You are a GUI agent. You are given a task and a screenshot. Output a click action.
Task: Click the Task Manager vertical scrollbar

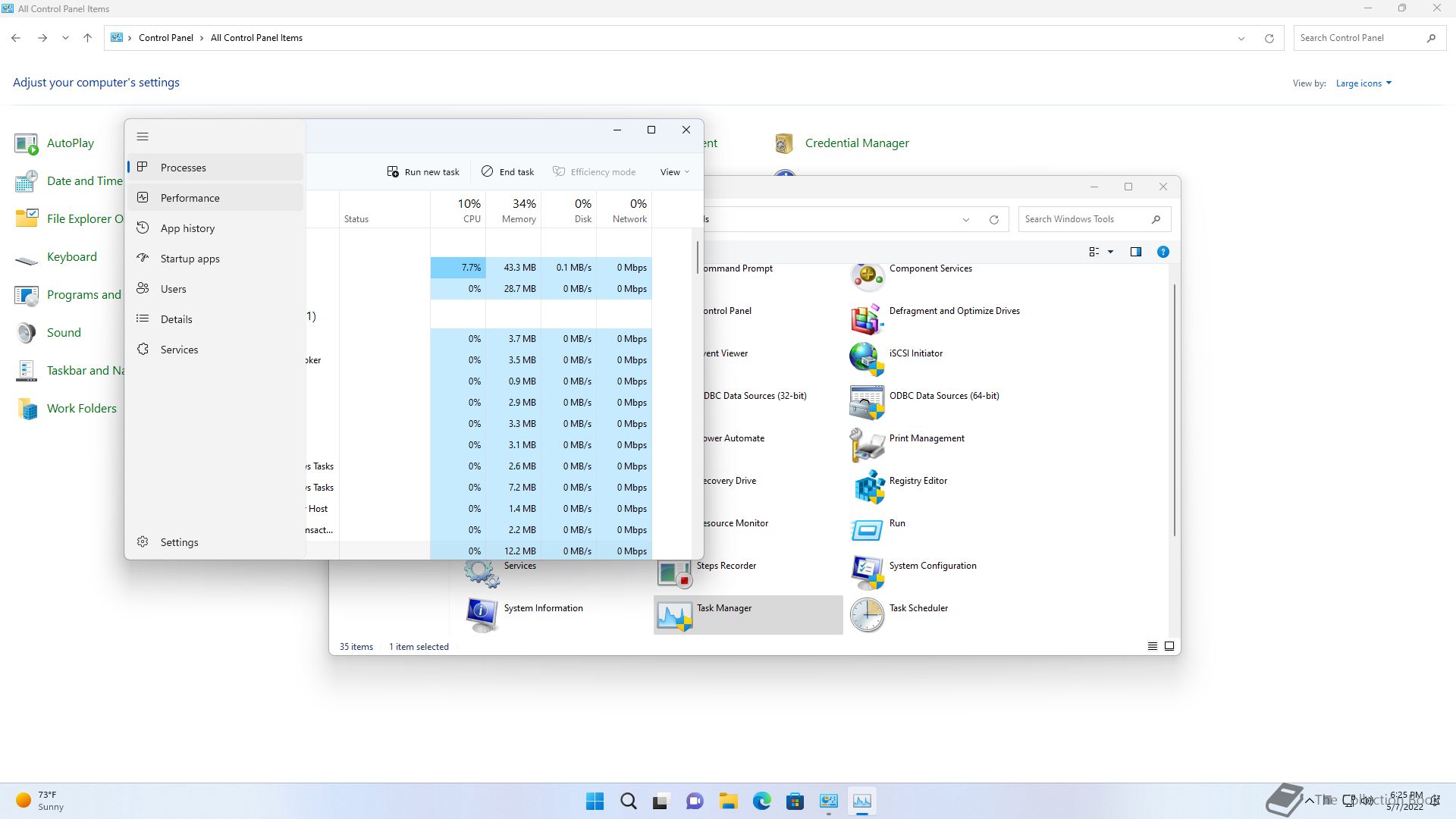(698, 258)
